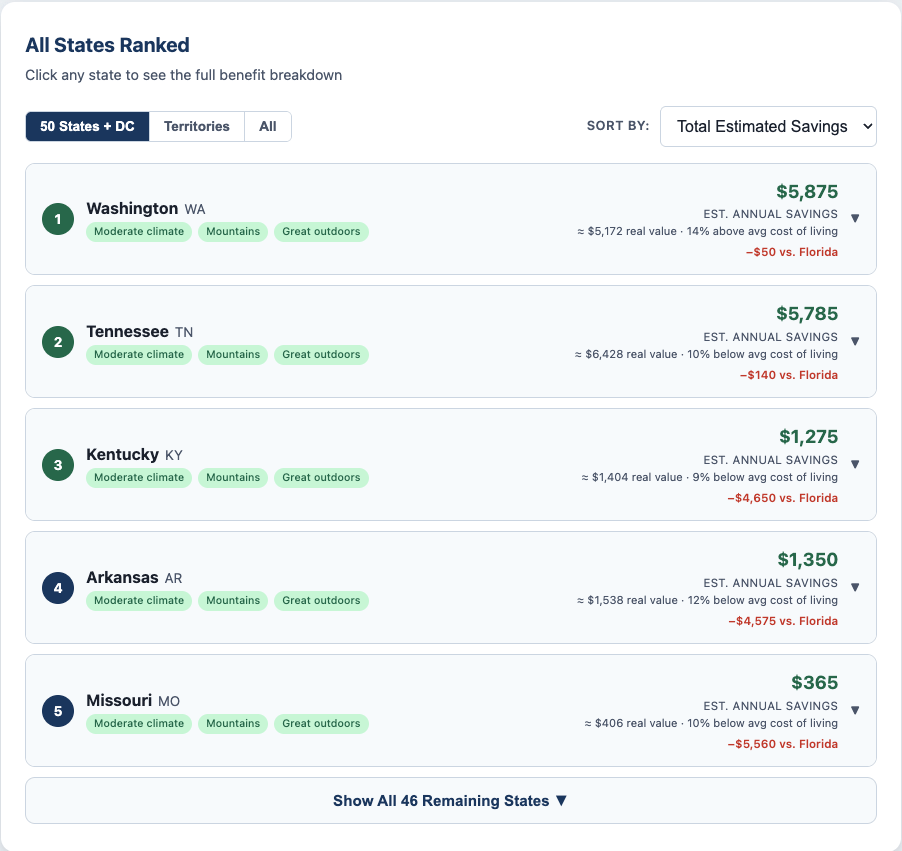Show all 46 remaining states
Image resolution: width=902 pixels, height=851 pixels.
point(450,801)
